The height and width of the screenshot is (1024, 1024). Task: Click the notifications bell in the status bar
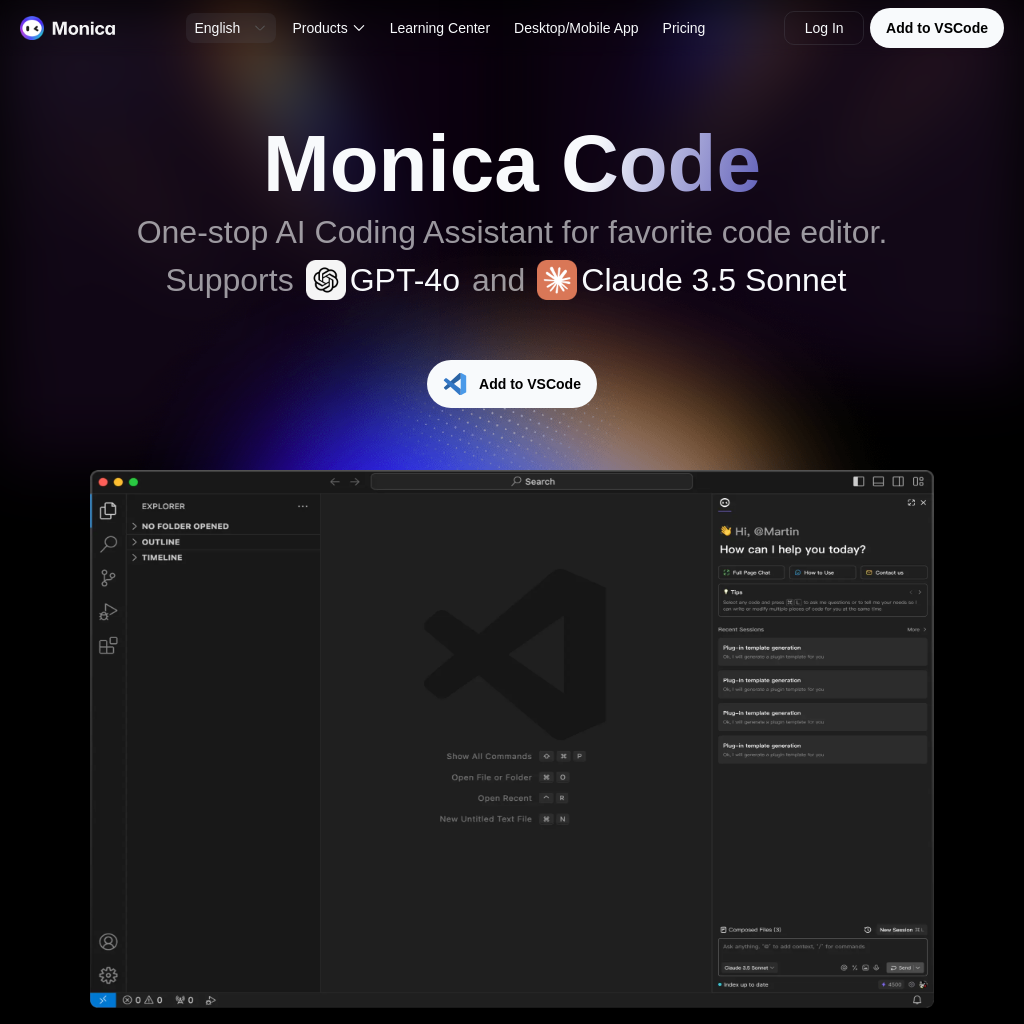pyautogui.click(x=917, y=1000)
